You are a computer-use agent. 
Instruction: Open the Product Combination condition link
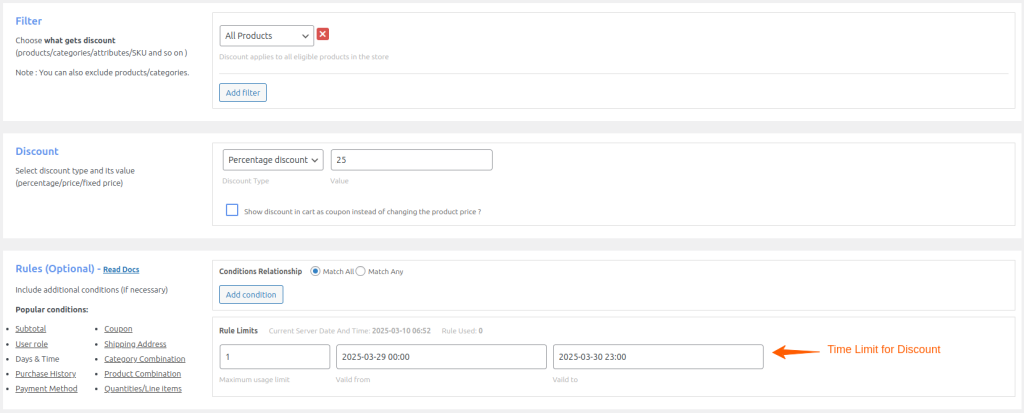pyautogui.click(x=142, y=374)
